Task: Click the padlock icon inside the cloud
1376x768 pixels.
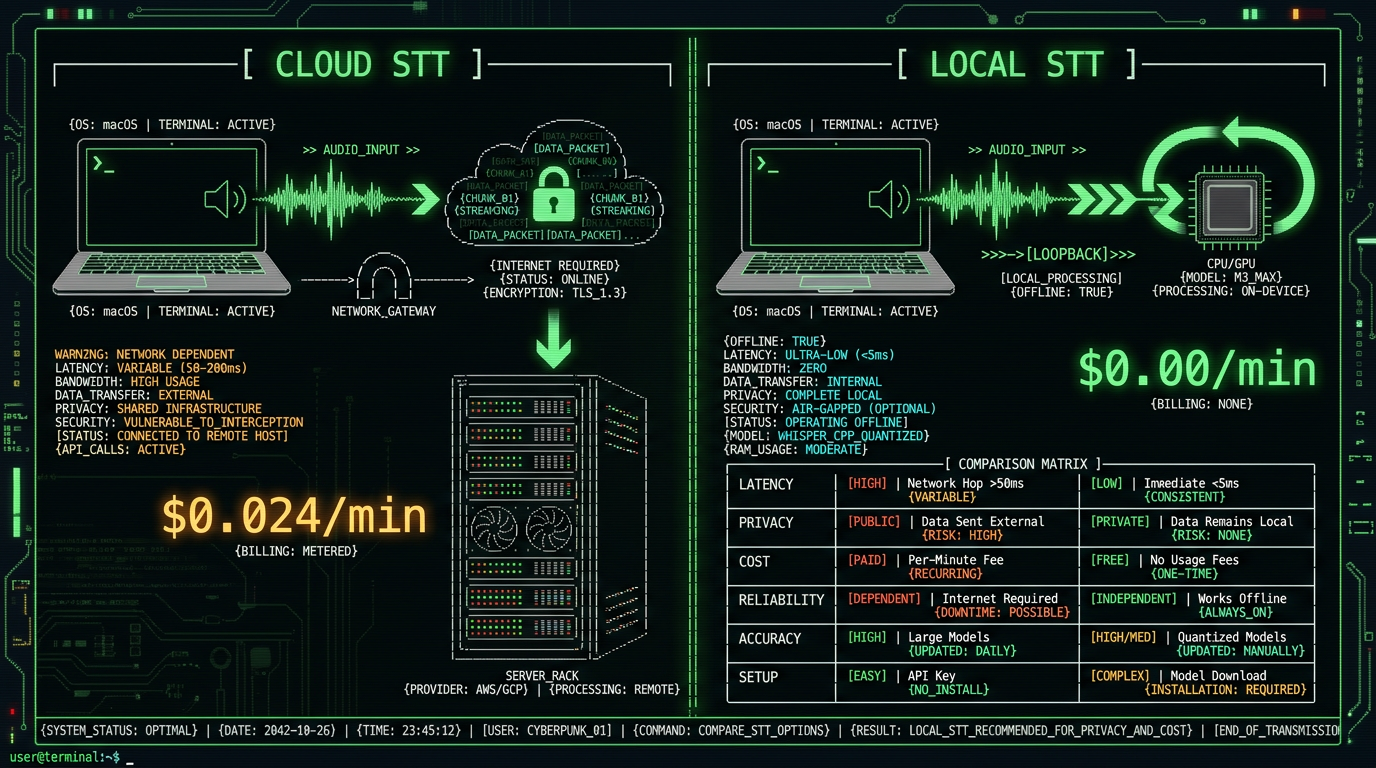Action: [x=552, y=194]
